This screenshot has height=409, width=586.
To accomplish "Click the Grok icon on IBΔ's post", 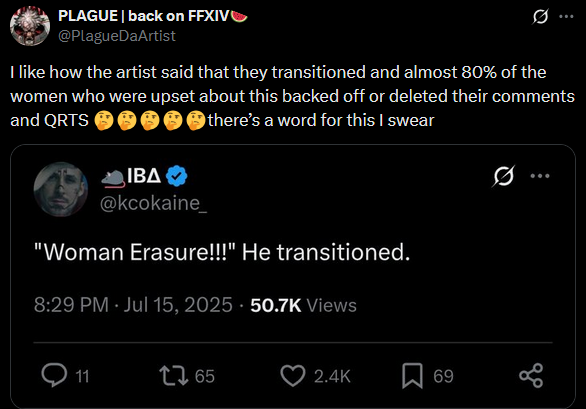I will click(503, 176).
